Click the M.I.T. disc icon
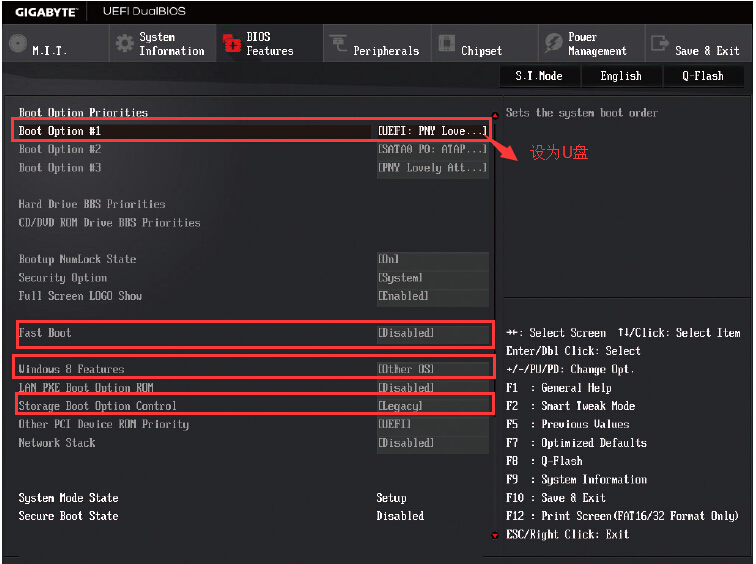The width and height of the screenshot is (756, 564). 18,43
